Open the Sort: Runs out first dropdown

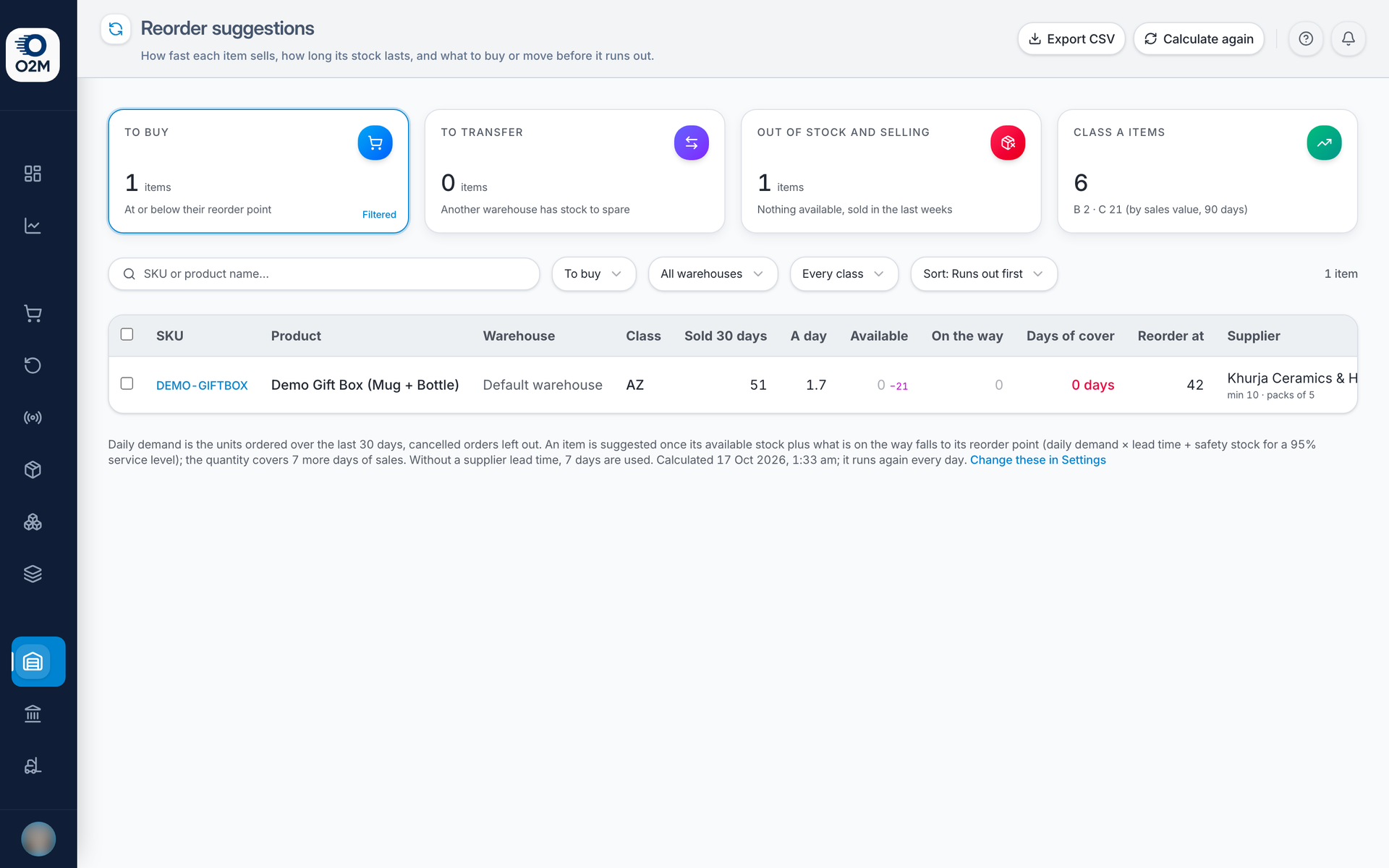[x=984, y=274]
